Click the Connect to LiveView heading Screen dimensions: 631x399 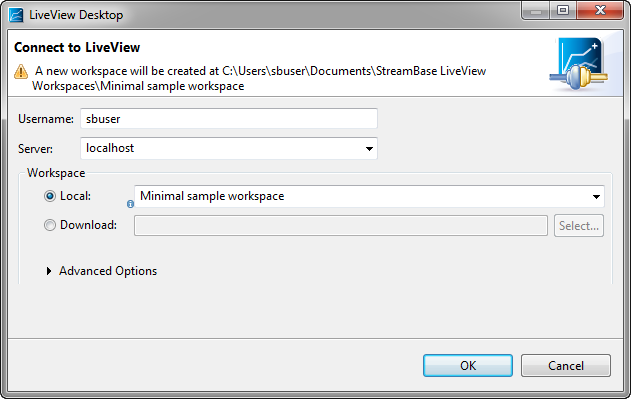pos(77,48)
